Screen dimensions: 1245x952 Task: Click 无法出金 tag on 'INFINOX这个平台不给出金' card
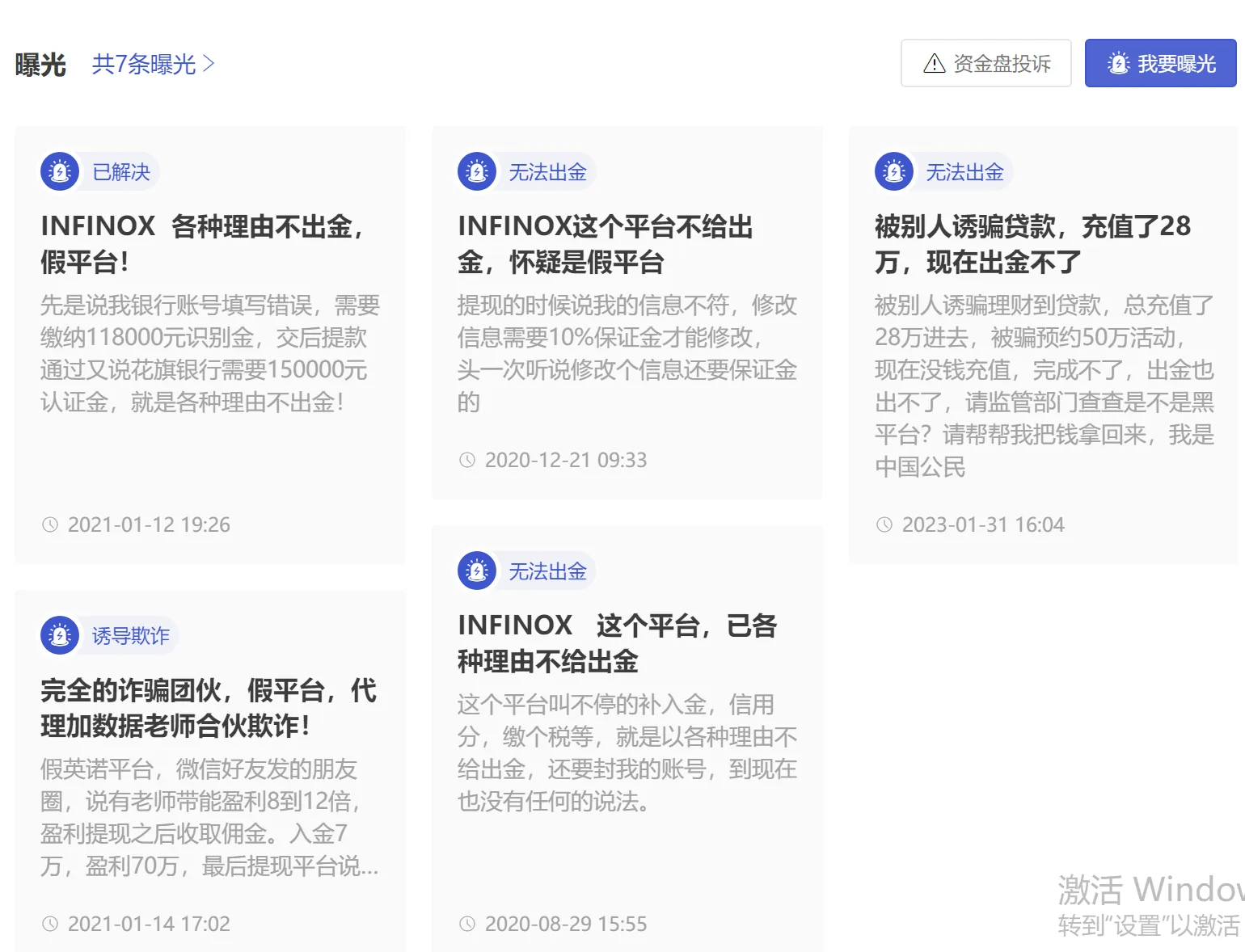(547, 172)
